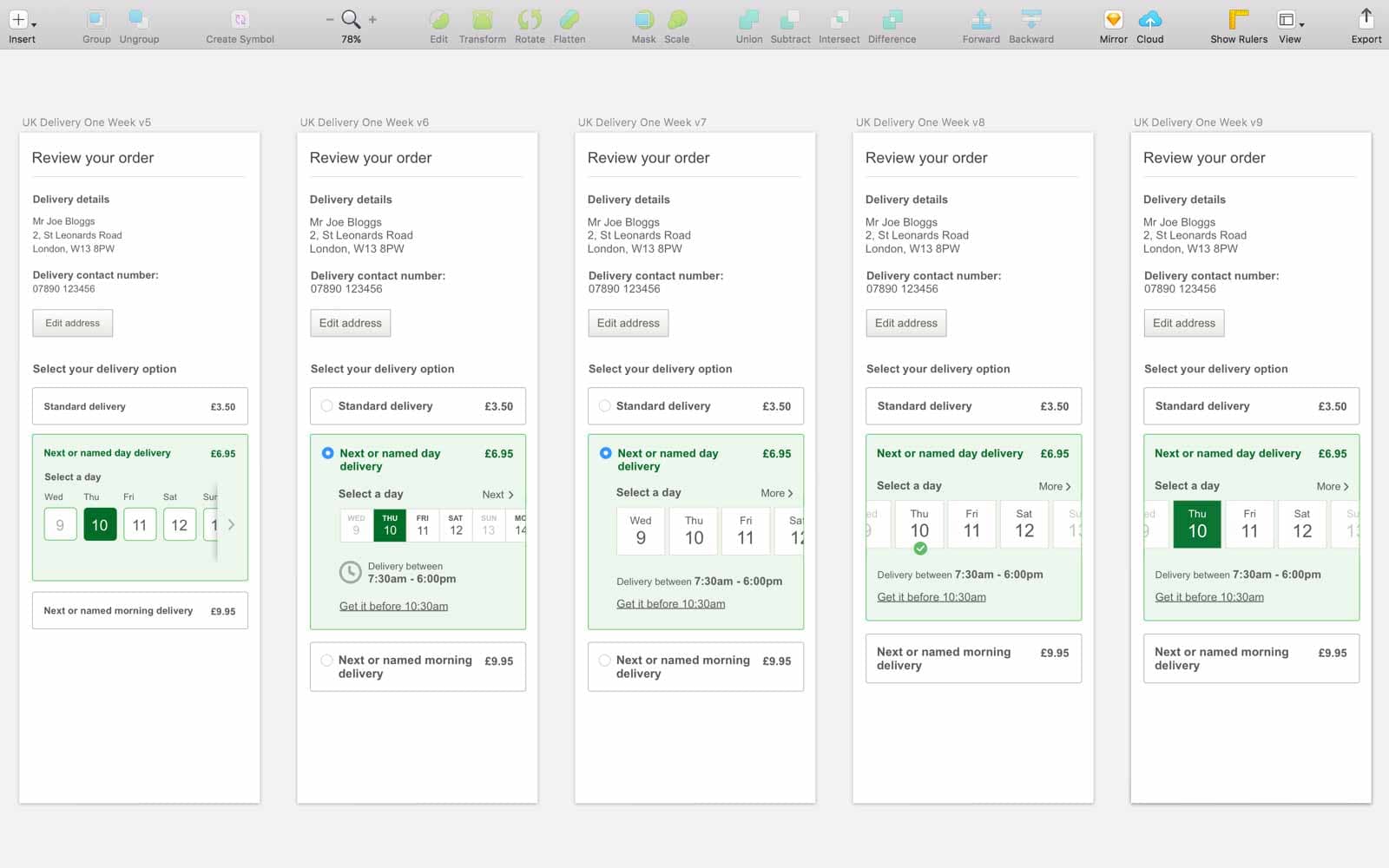This screenshot has height=868, width=1389.
Task: Open Mirror preview from the toolbar
Action: pos(1113,20)
